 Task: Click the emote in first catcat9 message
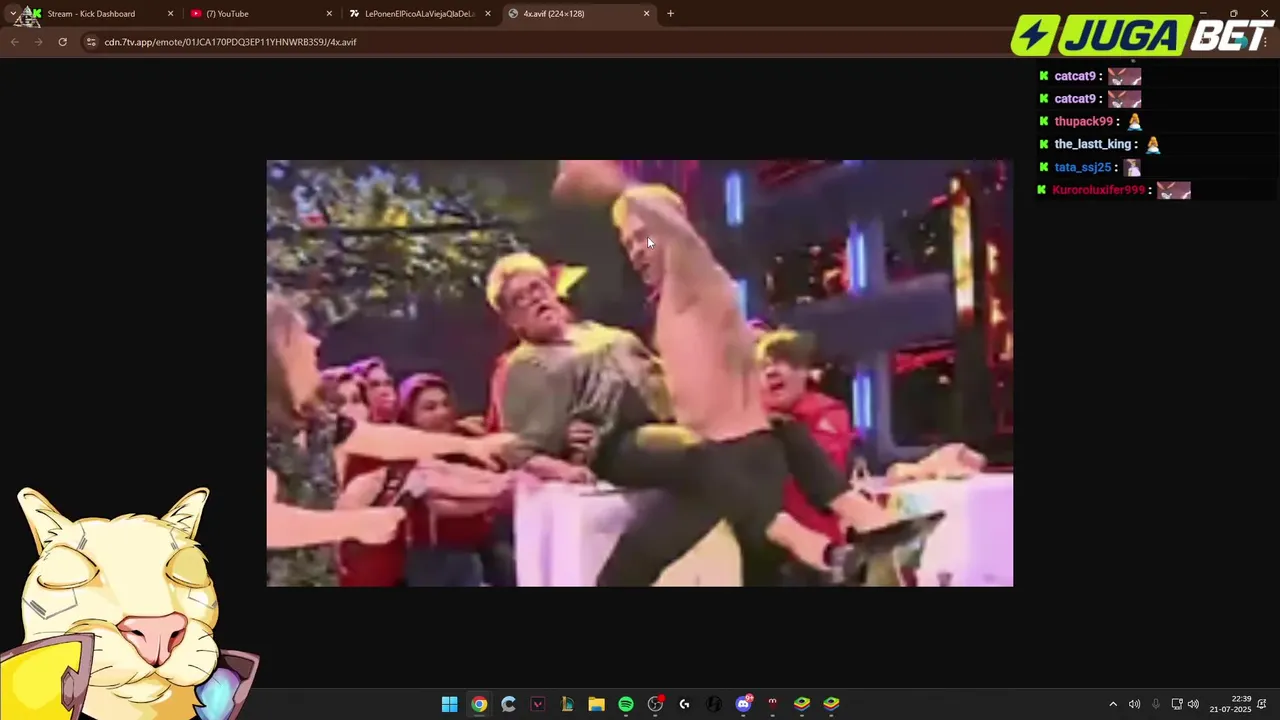1124,76
